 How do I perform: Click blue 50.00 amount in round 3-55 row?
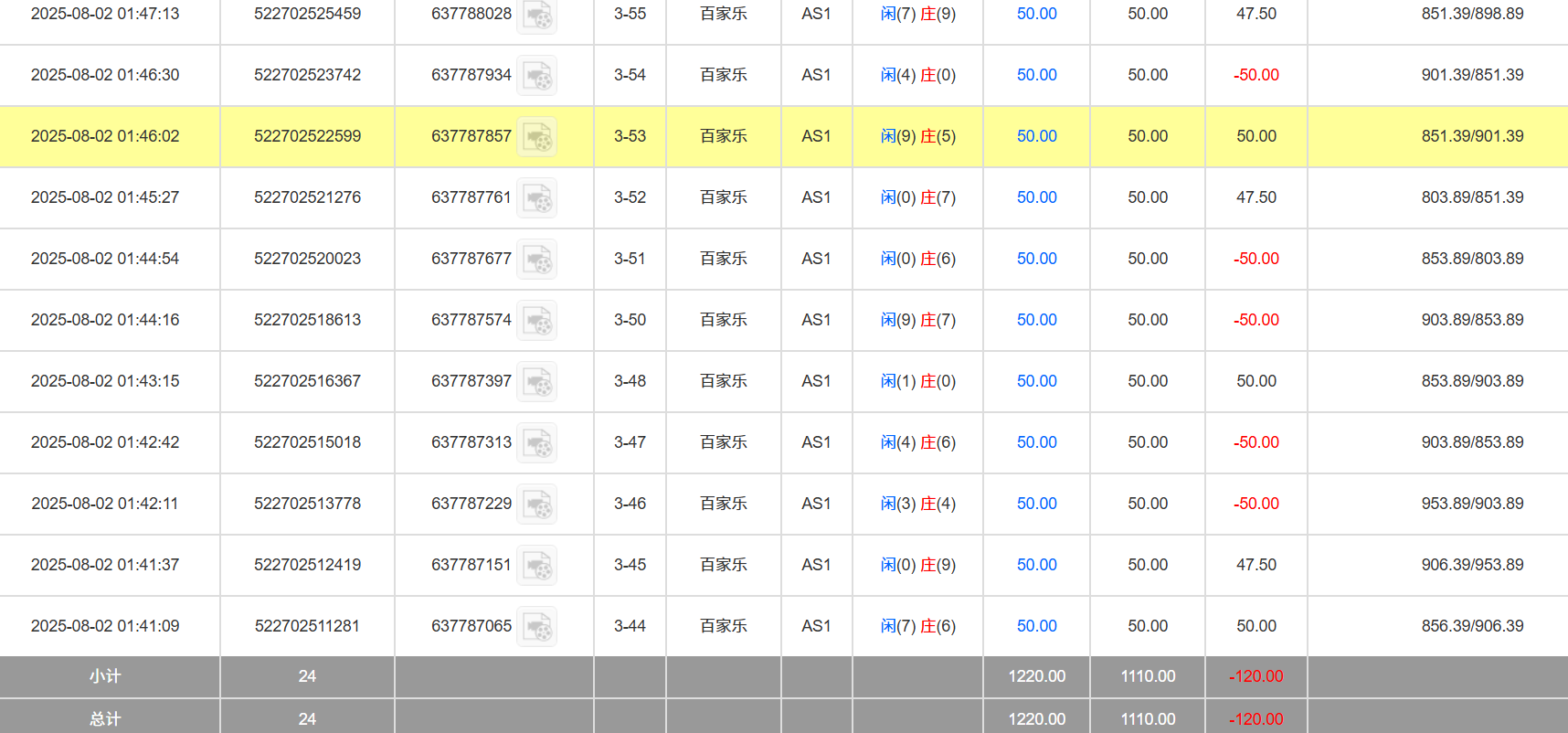tap(1036, 14)
